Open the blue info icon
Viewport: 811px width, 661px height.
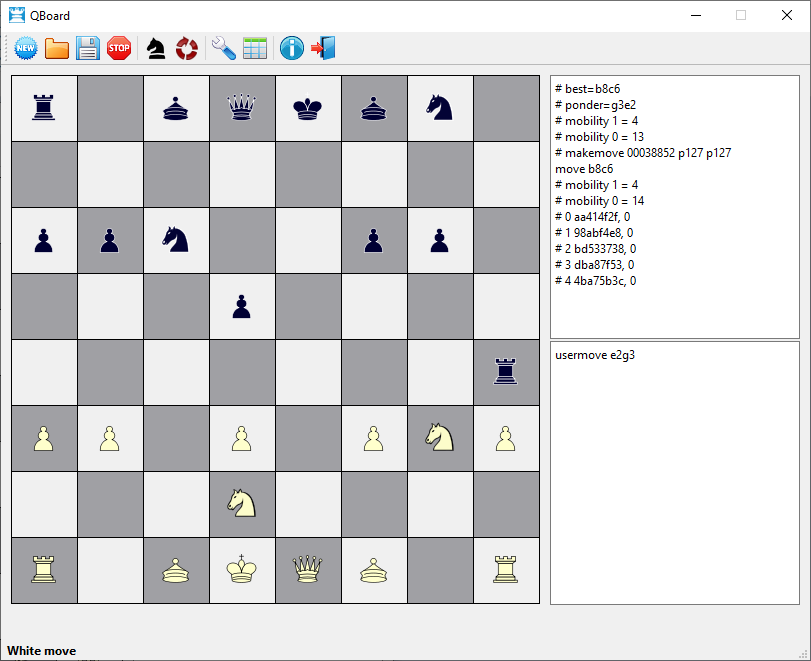coord(292,49)
